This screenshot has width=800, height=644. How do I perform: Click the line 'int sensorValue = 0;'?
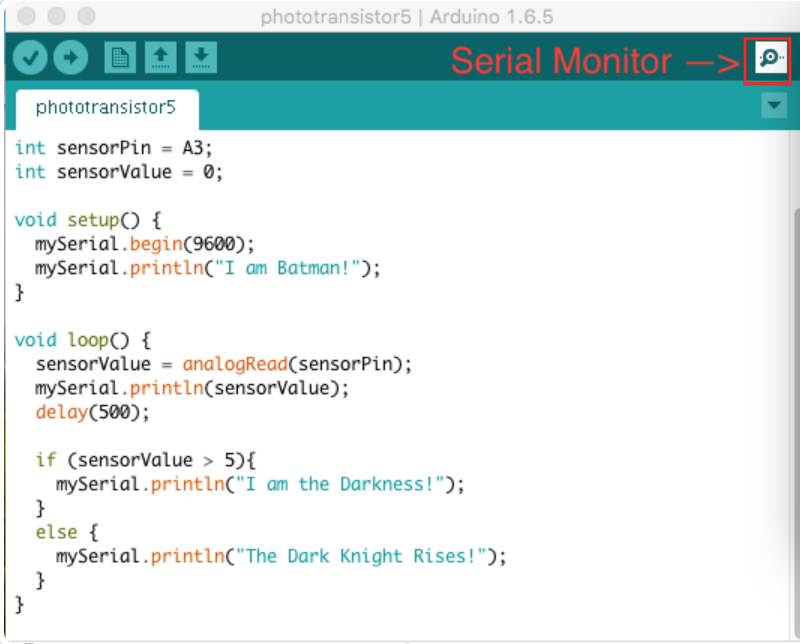coord(118,172)
